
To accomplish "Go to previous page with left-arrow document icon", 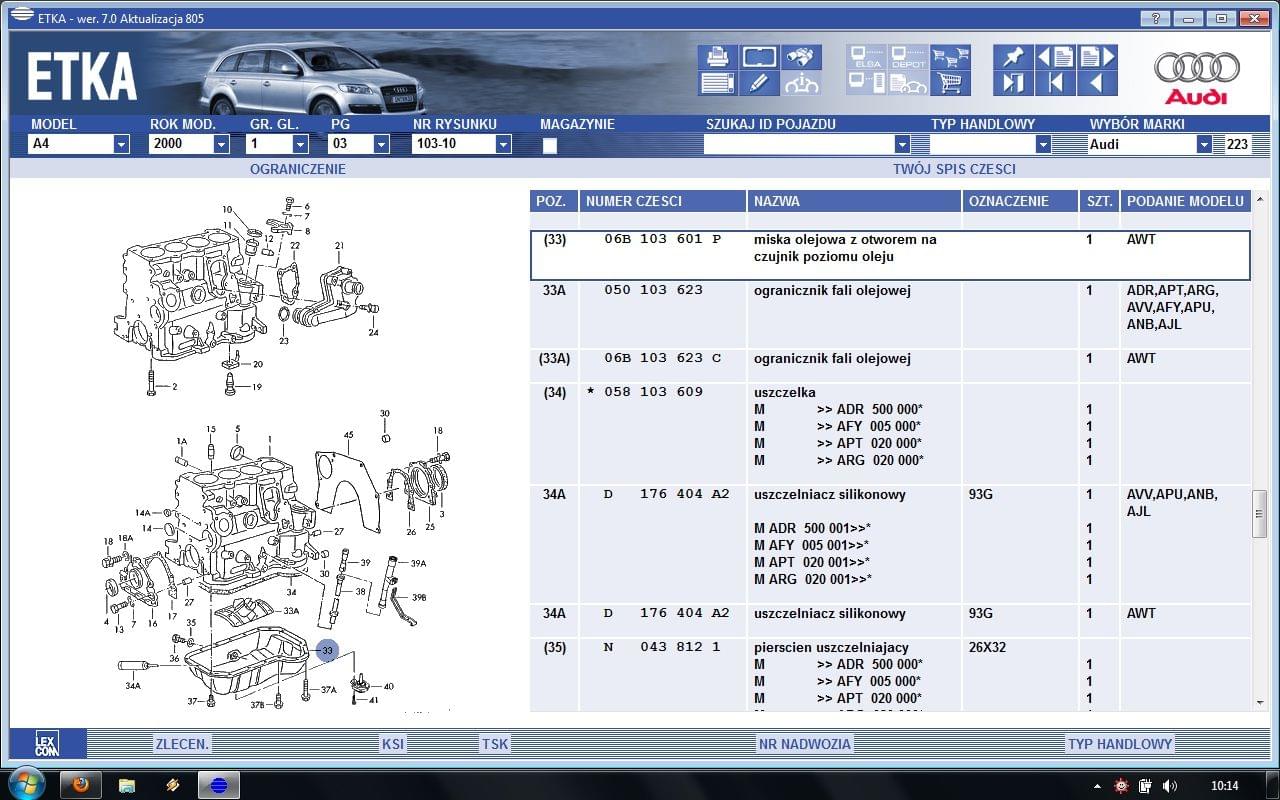I will pos(1055,57).
